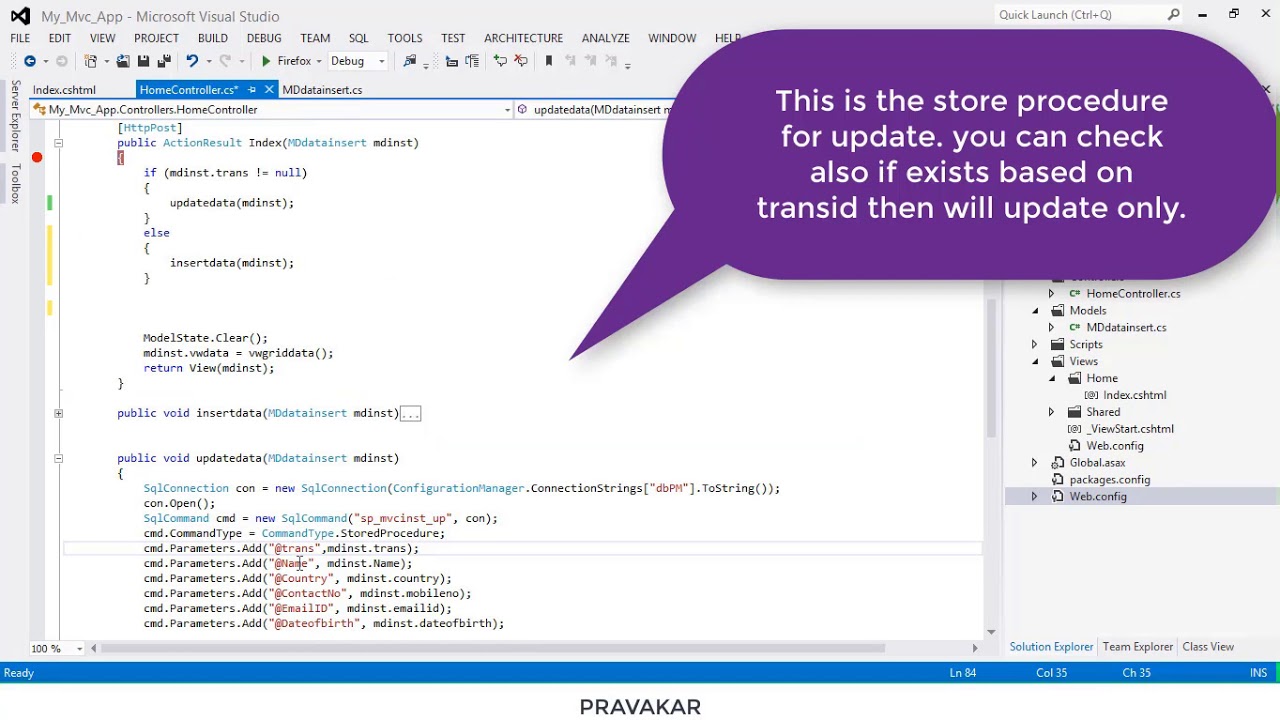Expand the Global.asax node
1280x720 pixels.
1035,463
